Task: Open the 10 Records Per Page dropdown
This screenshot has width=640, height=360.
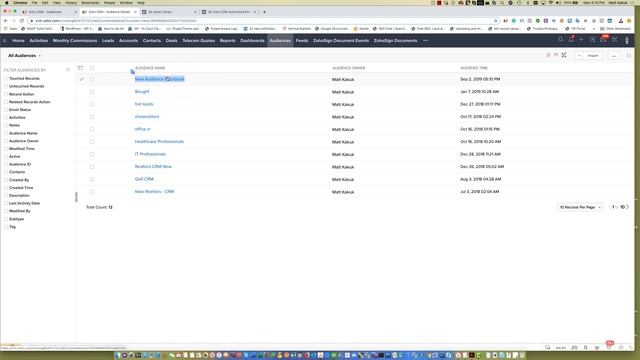Action: coord(580,207)
